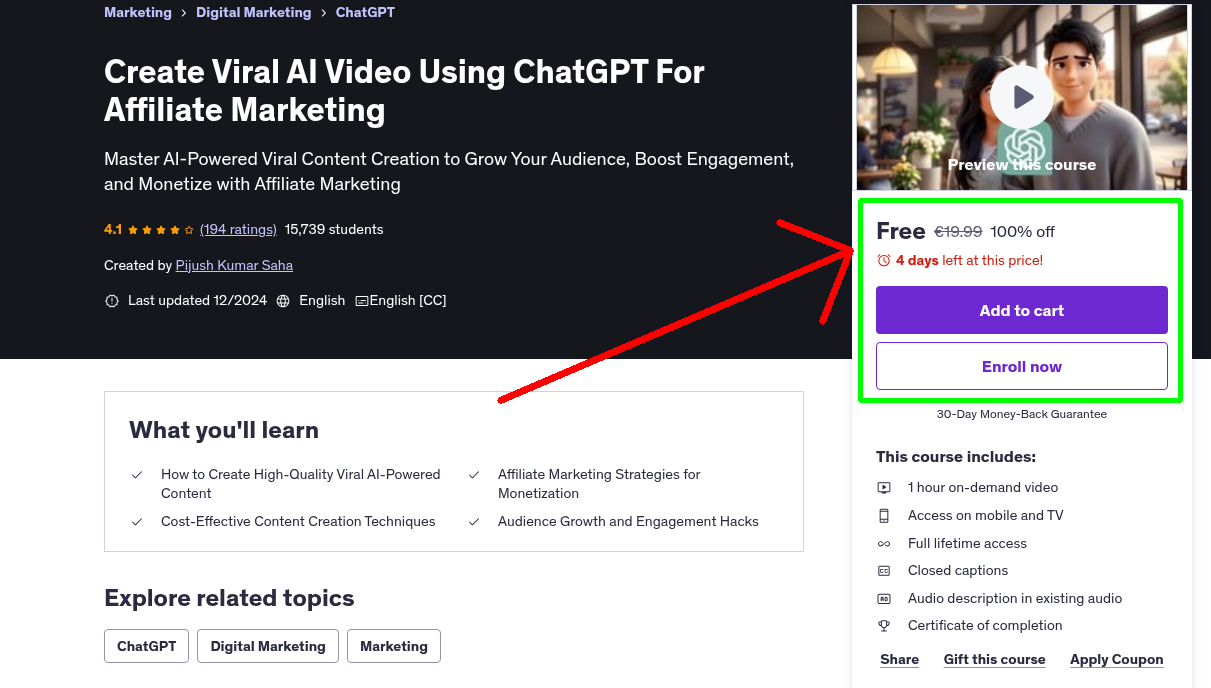Click the globe language icon
Image resolution: width=1211 pixels, height=688 pixels.
tap(283, 300)
